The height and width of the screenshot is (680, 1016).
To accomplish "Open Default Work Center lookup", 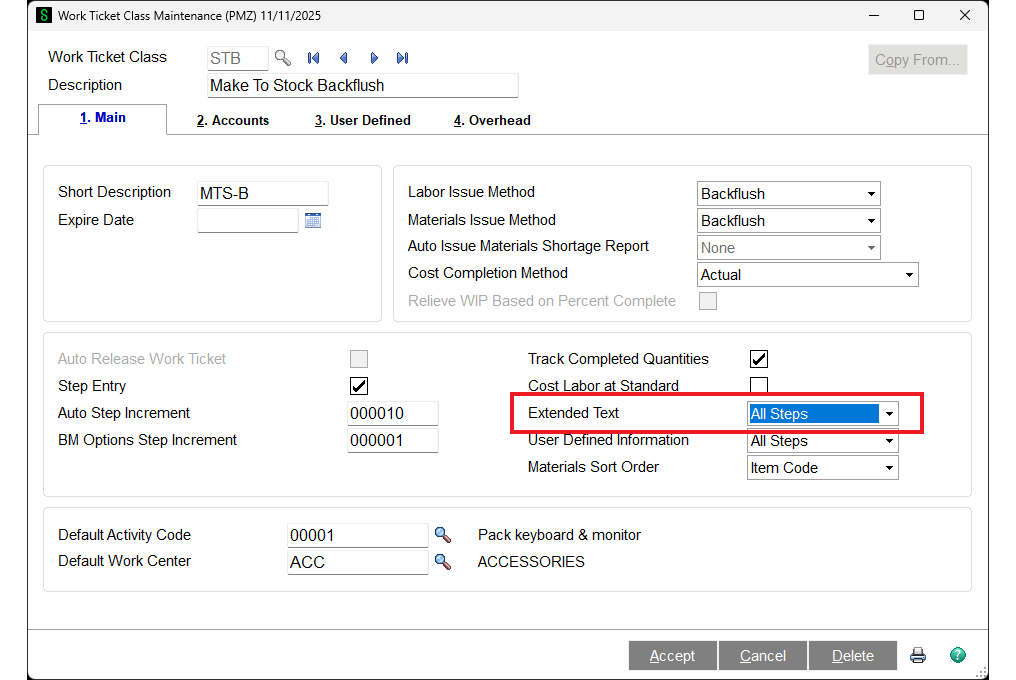I will pos(442,562).
